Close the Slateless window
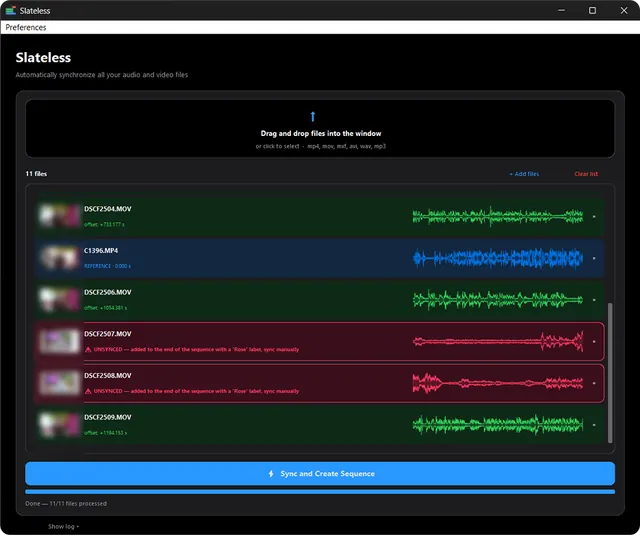Viewport: 640px width, 535px height. (624, 10)
